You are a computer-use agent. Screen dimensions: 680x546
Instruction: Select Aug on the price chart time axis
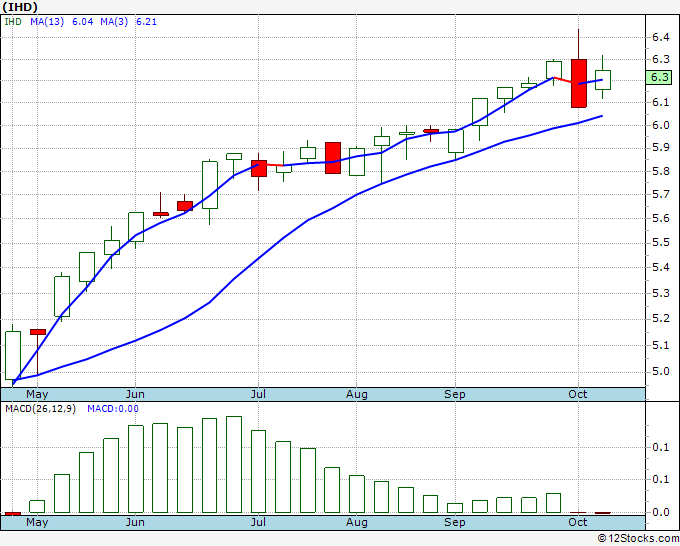(356, 394)
